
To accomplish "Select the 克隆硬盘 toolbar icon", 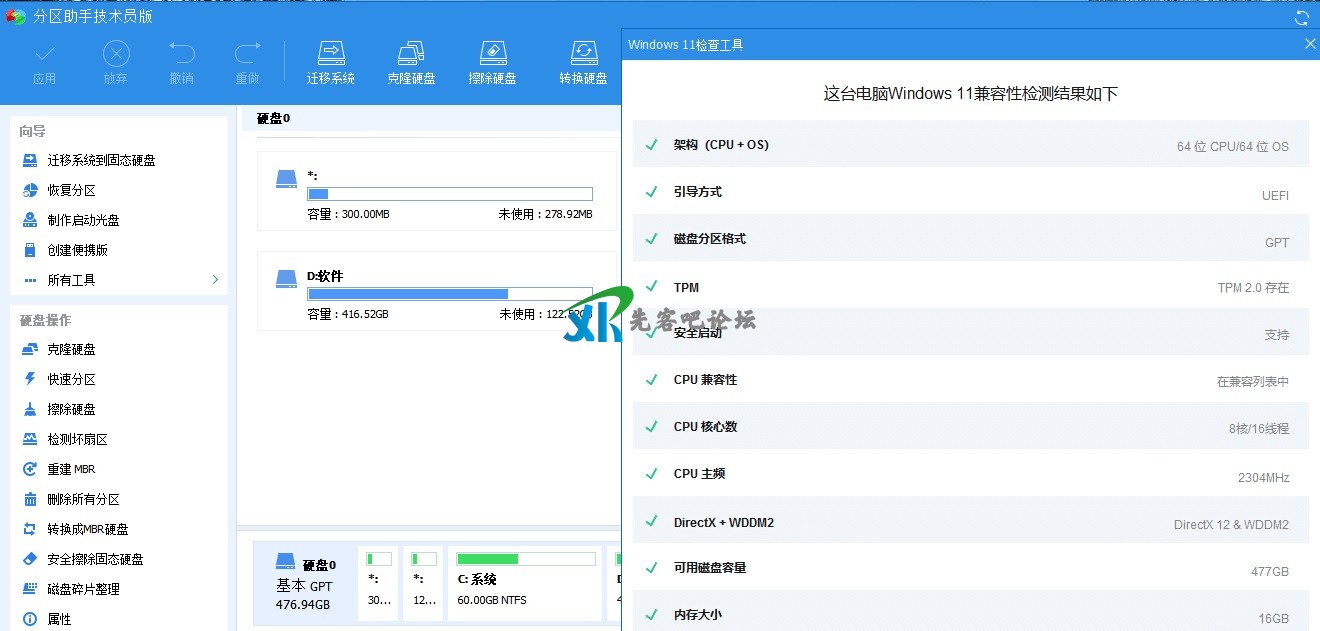I will pos(411,53).
